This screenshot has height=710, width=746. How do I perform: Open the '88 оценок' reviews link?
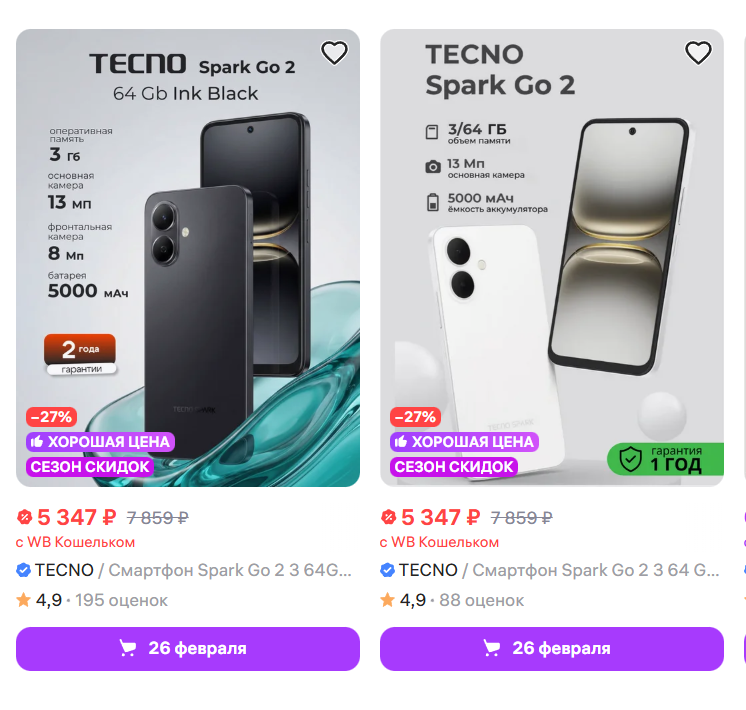pos(480,600)
